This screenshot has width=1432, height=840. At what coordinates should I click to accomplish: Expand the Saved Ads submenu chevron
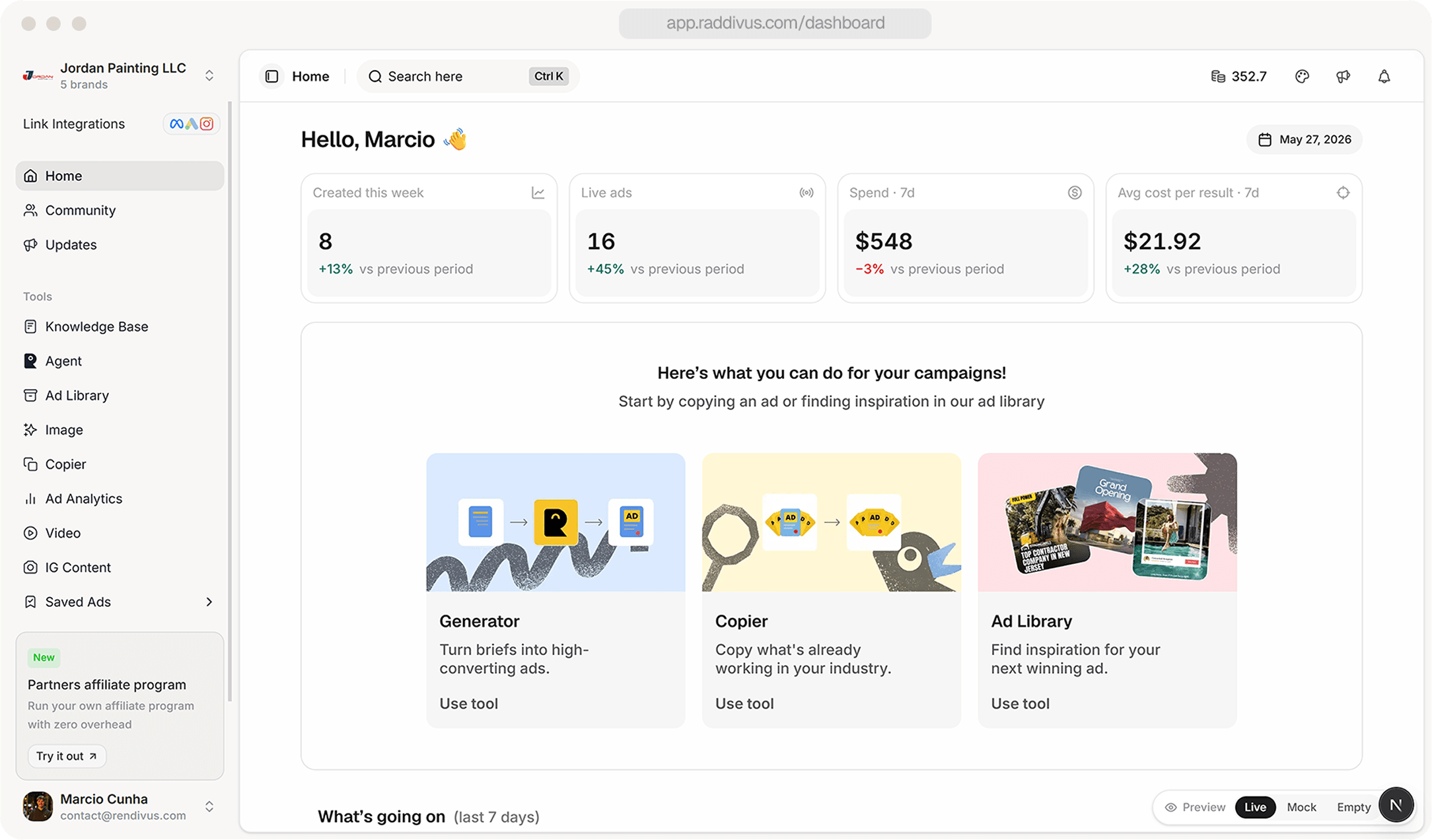point(209,602)
